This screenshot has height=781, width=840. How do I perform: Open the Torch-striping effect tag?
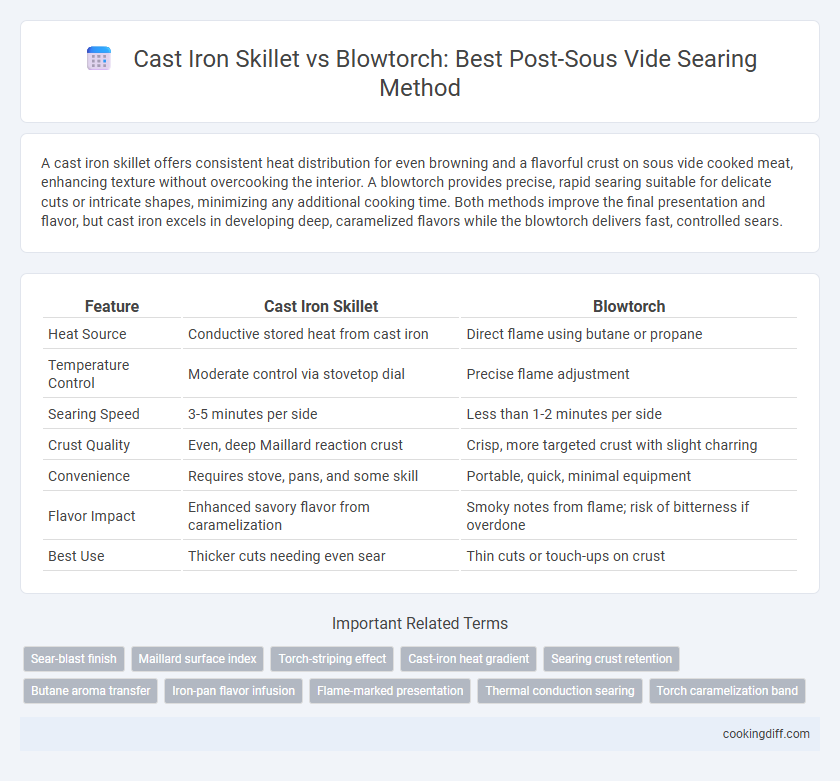click(x=332, y=659)
